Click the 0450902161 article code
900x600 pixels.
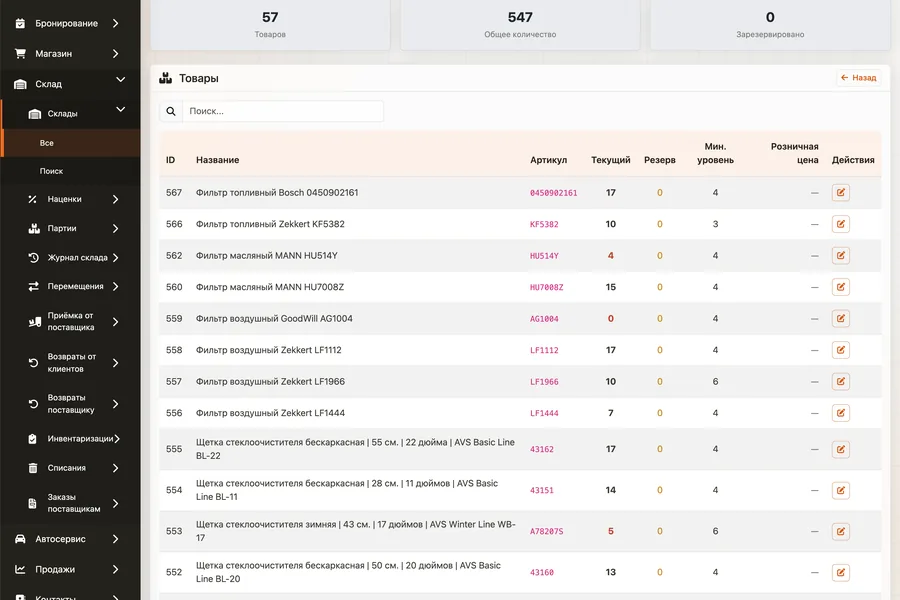[x=553, y=193]
